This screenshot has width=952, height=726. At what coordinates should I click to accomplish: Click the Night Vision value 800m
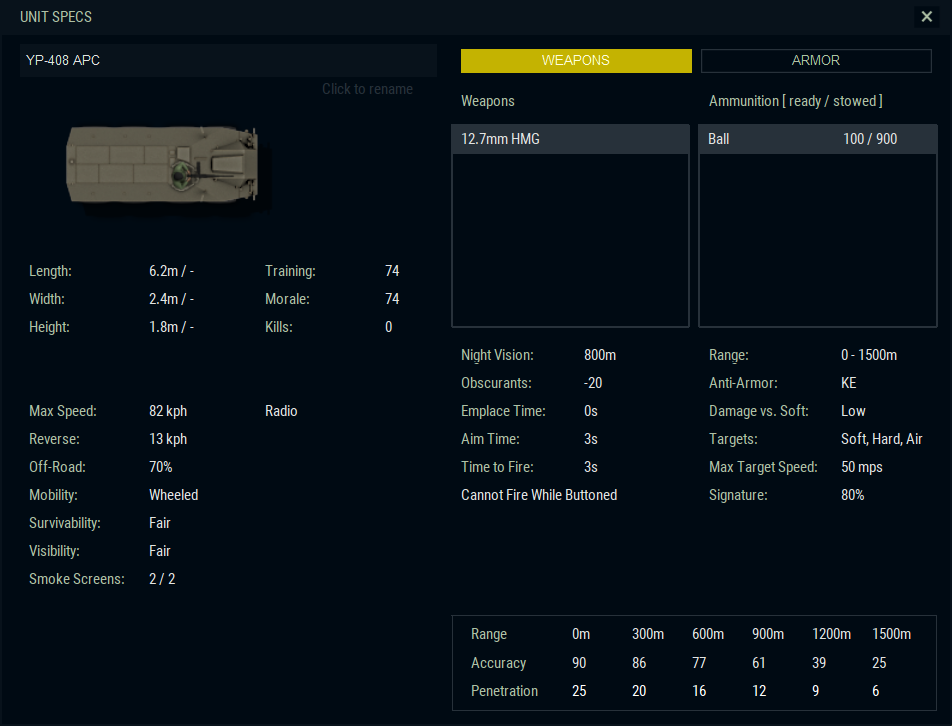point(600,355)
